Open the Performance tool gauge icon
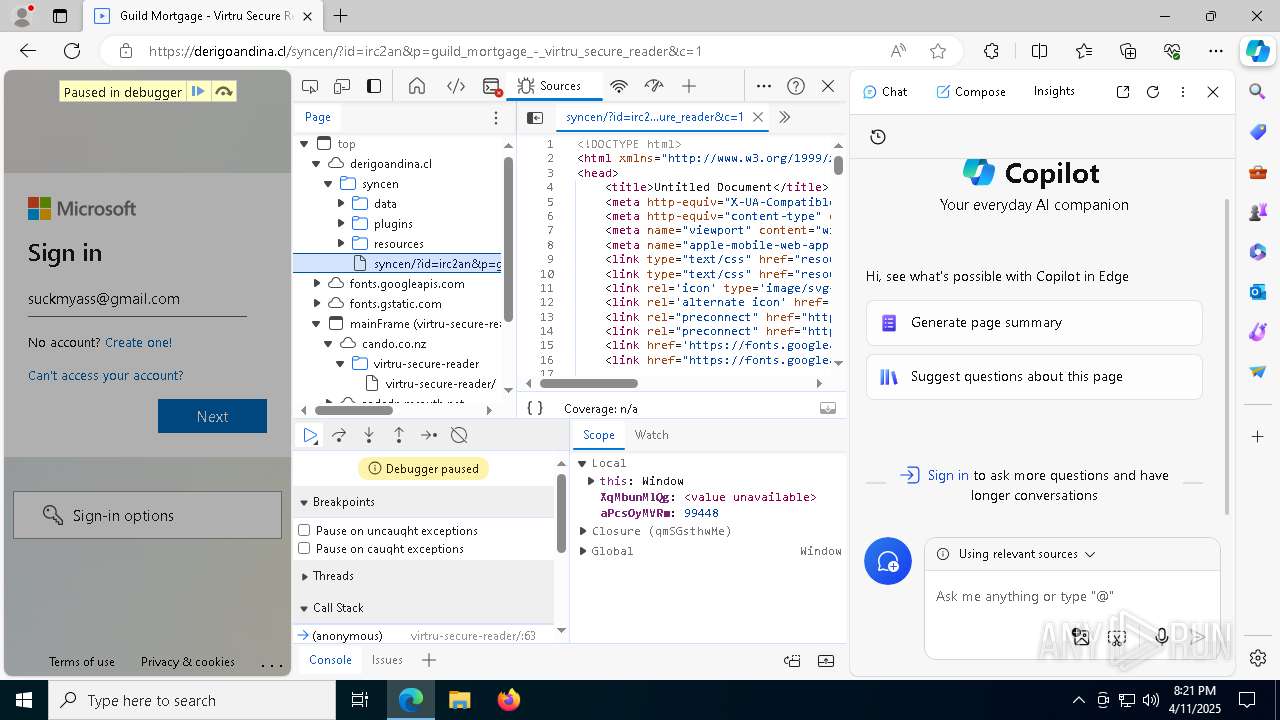The image size is (1280, 720). click(654, 86)
